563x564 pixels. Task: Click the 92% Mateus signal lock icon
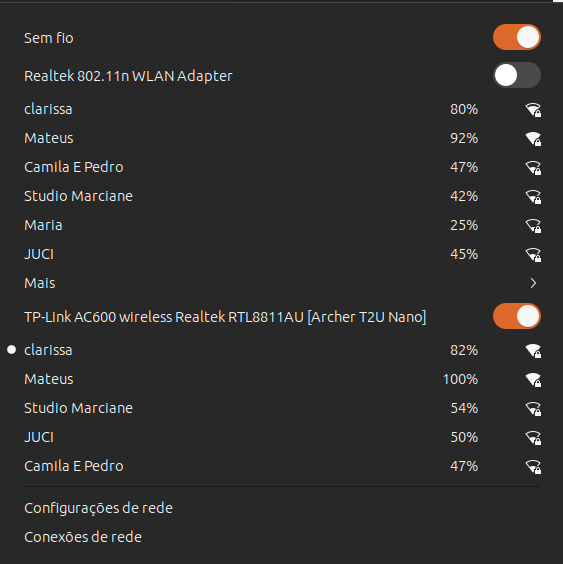click(533, 139)
